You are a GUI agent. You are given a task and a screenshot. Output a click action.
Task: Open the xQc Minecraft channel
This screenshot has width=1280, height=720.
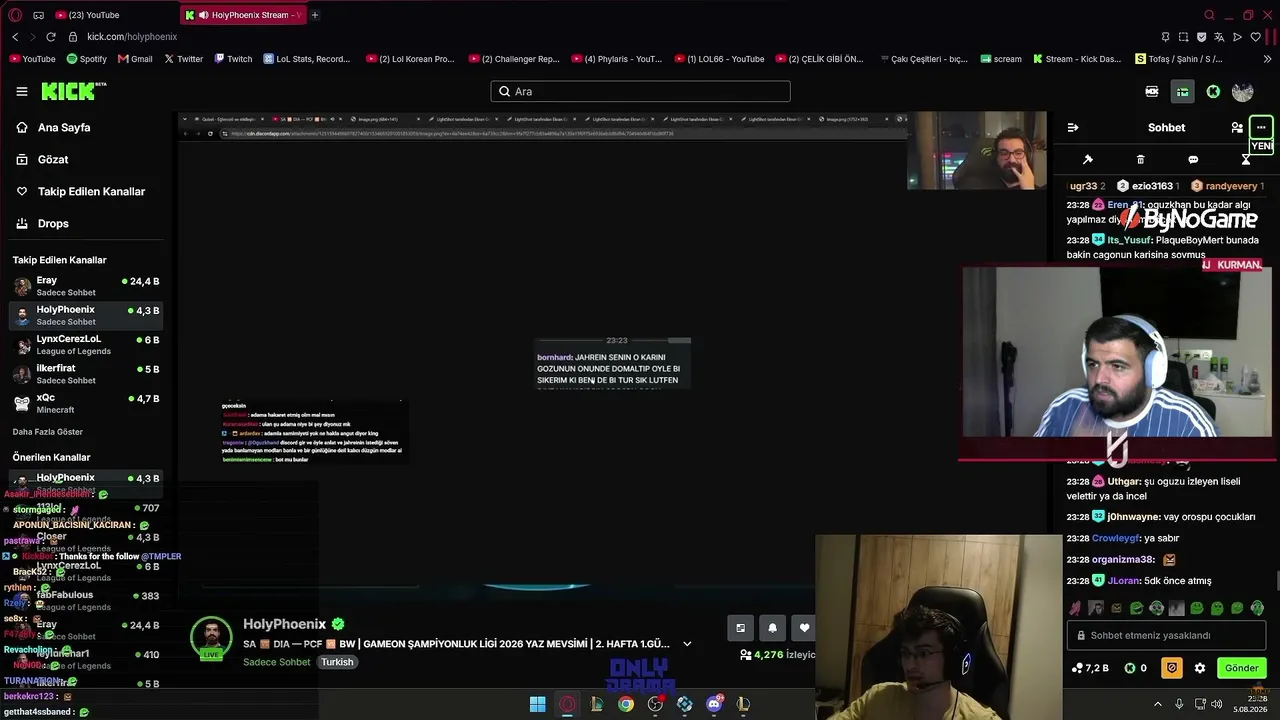pos(86,403)
